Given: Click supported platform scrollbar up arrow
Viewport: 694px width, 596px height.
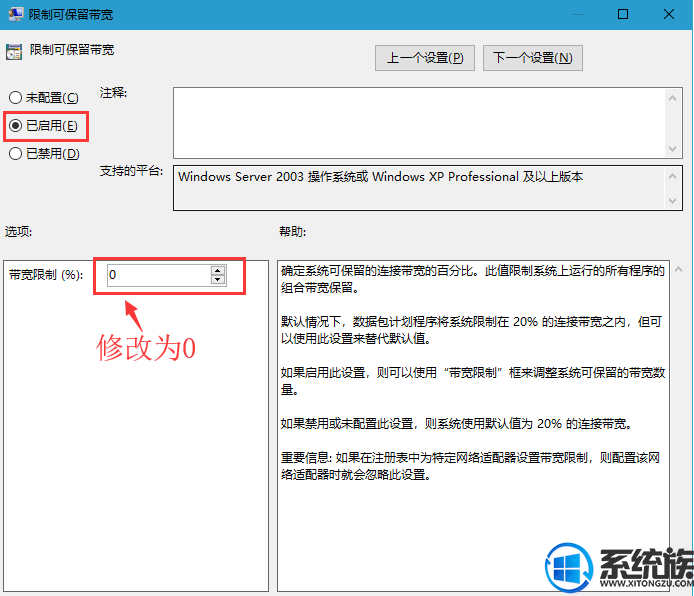Looking at the screenshot, I should 672,176.
